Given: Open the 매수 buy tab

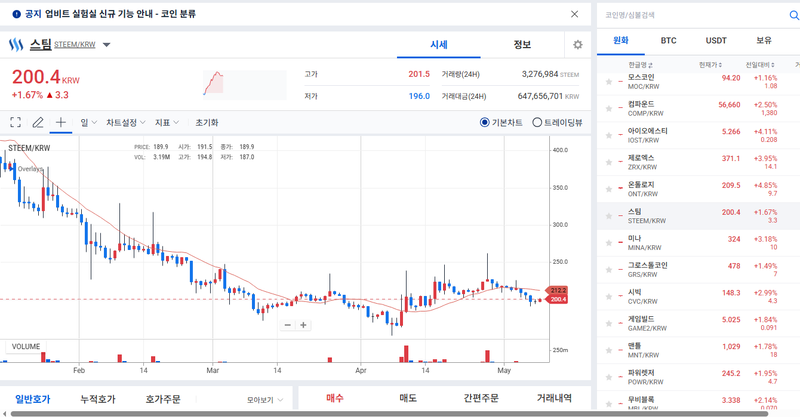Looking at the screenshot, I should point(335,398).
